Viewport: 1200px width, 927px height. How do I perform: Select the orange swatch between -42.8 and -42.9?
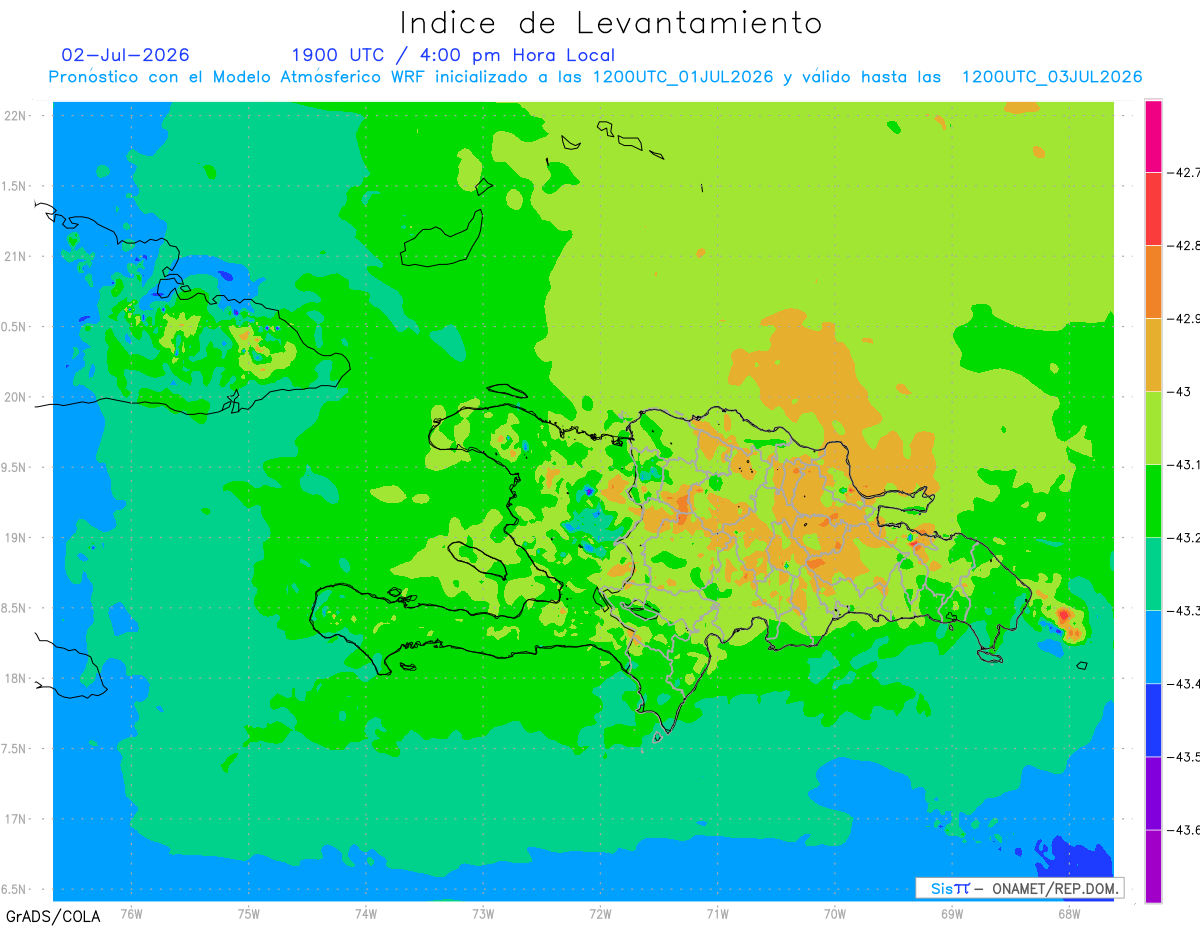[1153, 282]
